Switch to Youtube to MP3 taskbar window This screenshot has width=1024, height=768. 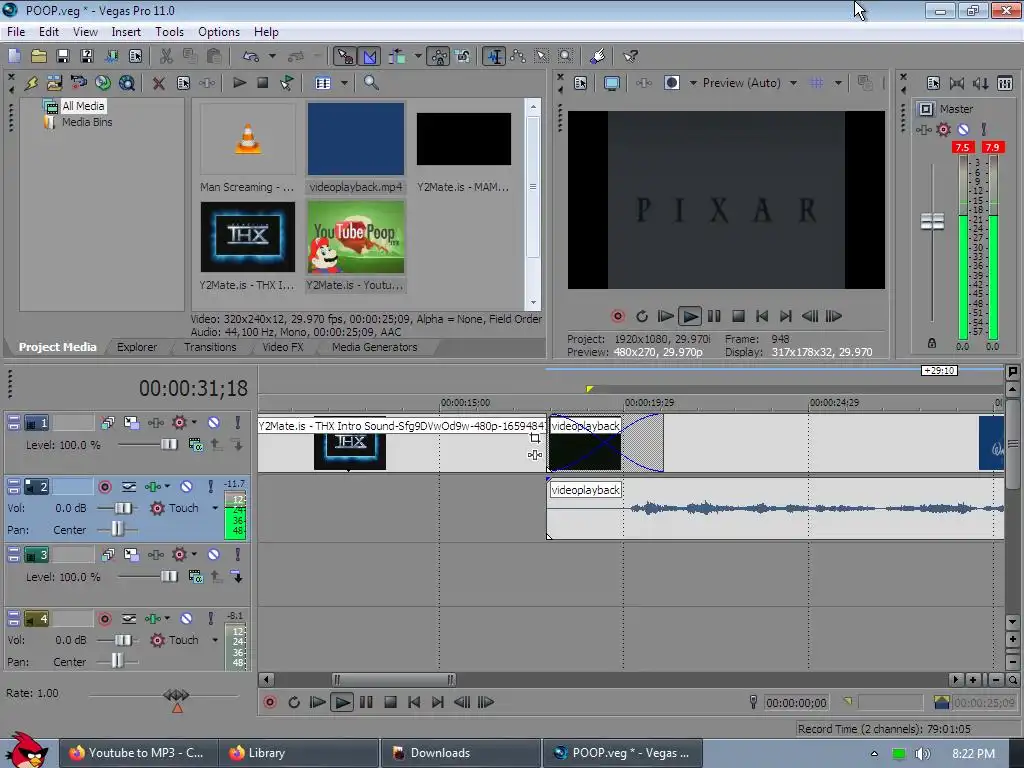point(138,753)
